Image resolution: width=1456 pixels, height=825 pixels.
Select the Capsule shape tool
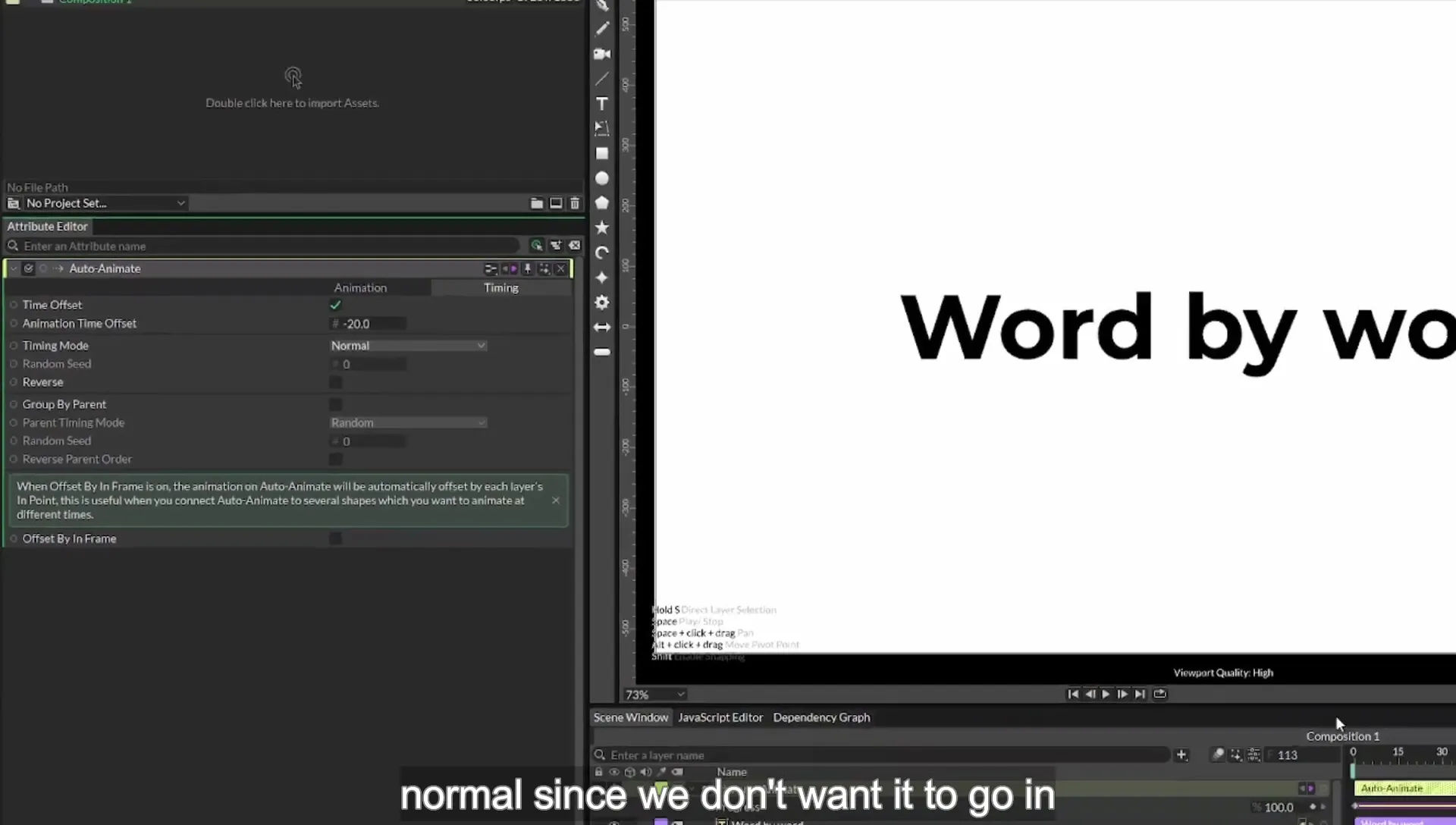(x=602, y=352)
